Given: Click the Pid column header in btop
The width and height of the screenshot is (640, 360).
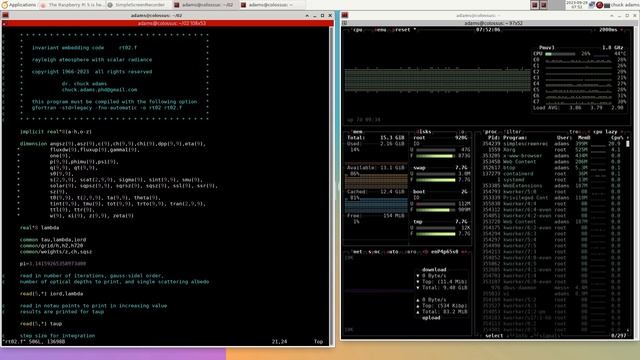Looking at the screenshot, I should point(493,138).
